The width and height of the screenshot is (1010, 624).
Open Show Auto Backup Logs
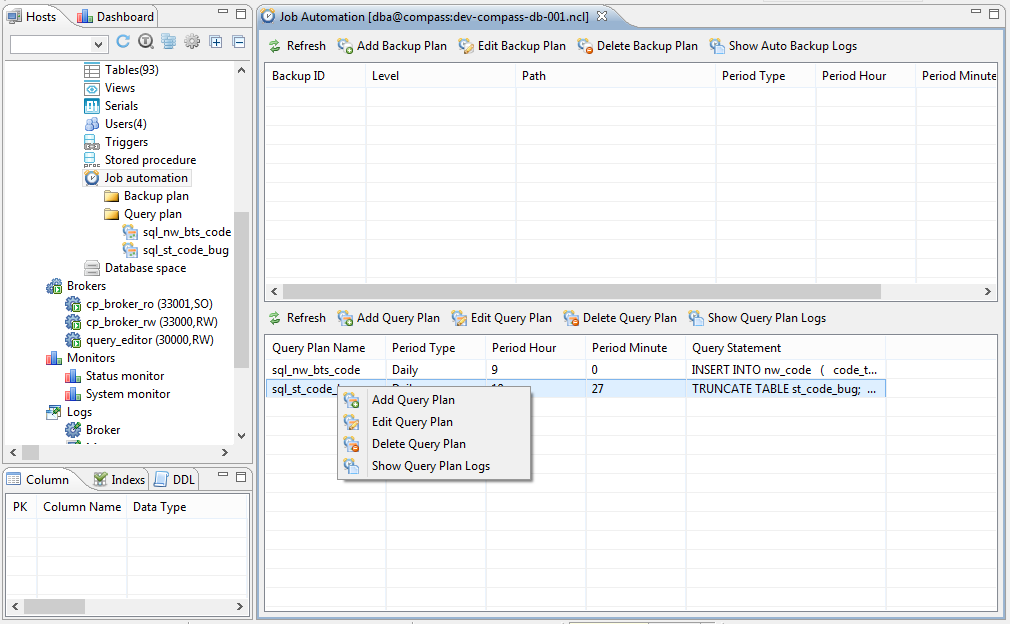click(783, 46)
